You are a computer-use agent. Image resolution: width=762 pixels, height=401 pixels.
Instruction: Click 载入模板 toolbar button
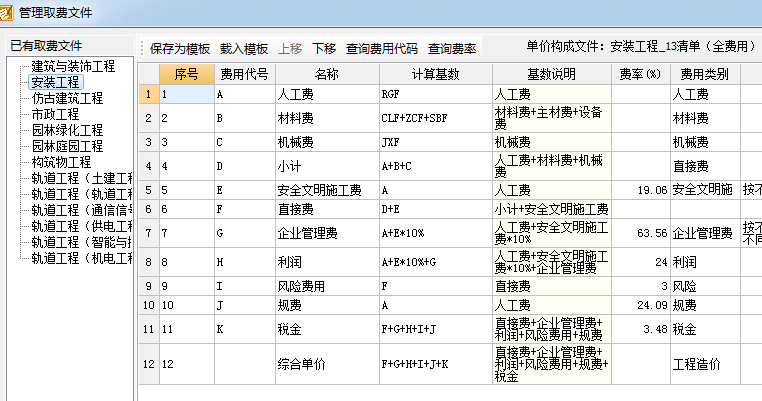[244, 49]
